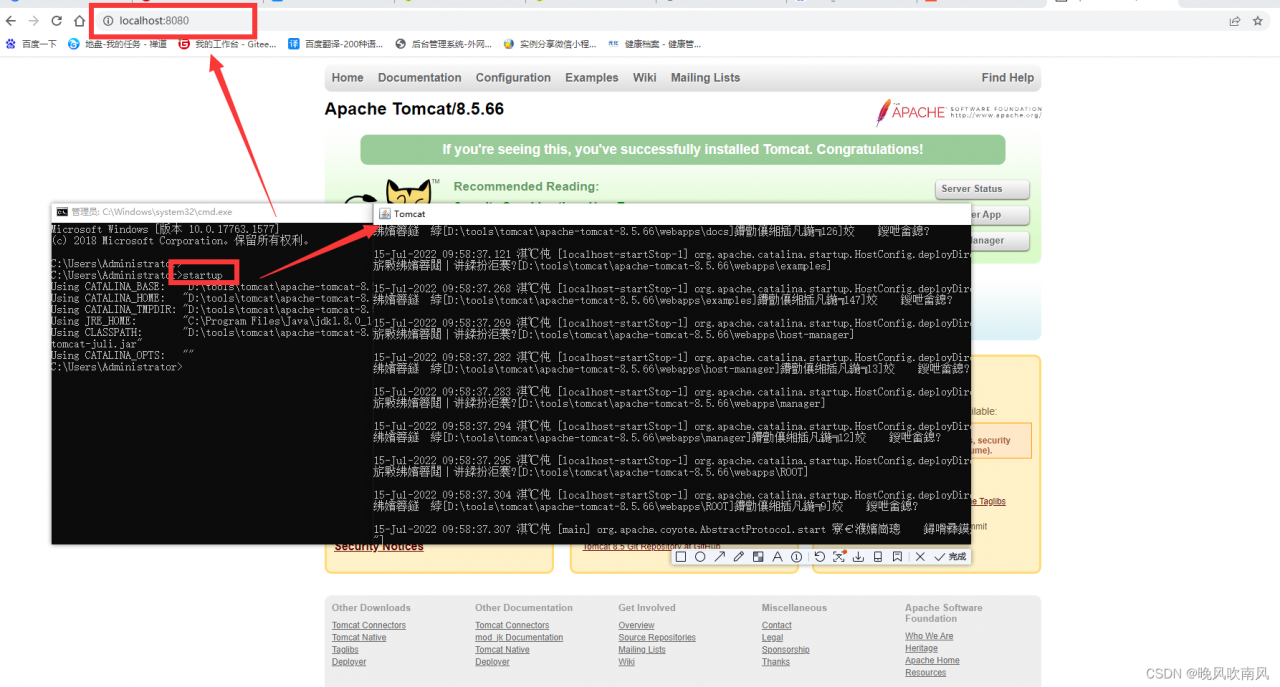Click the Apache Software Foundation logo
The image size is (1280, 687).
coord(958,111)
